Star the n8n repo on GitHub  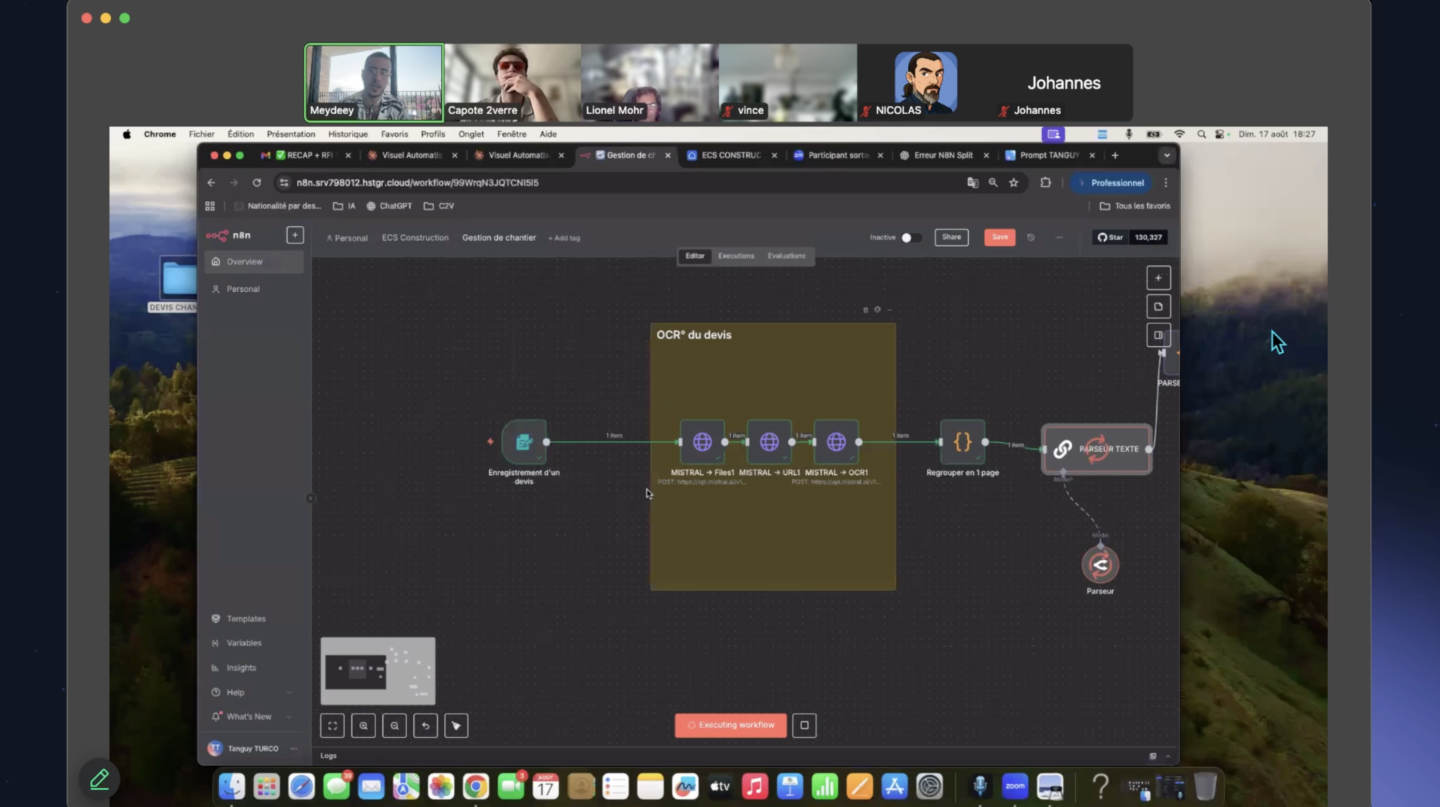click(1110, 237)
